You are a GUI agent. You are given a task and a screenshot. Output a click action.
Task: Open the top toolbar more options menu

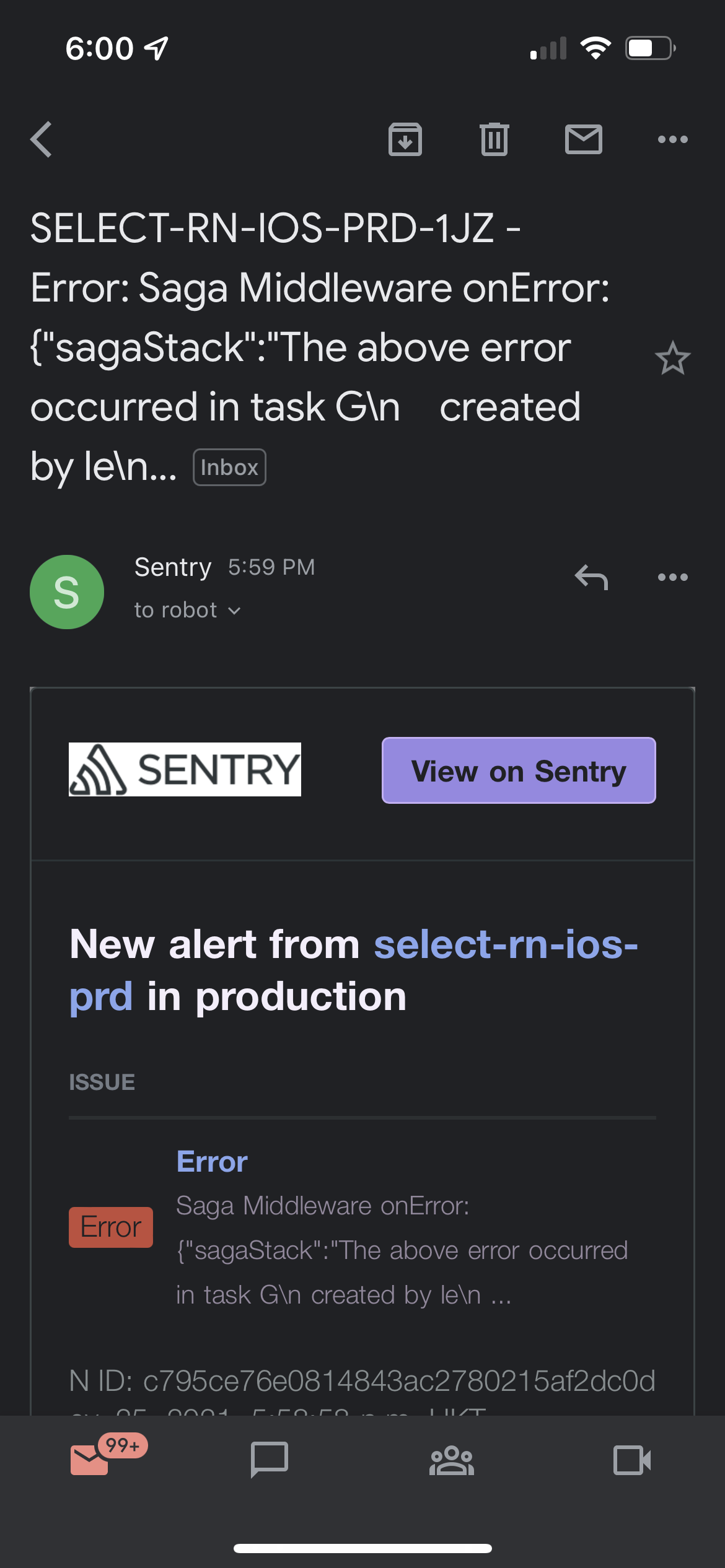672,139
